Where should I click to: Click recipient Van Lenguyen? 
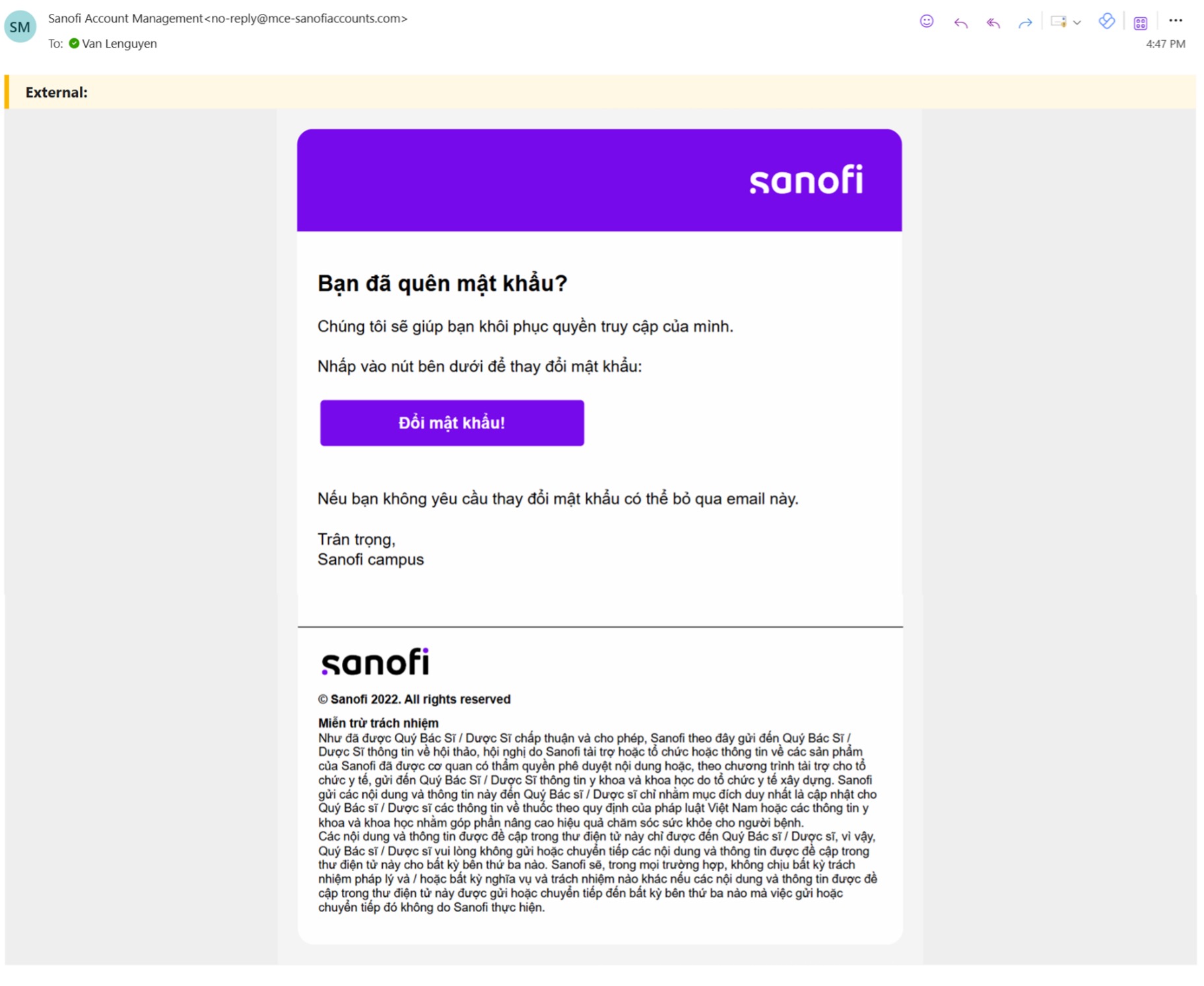(119, 44)
